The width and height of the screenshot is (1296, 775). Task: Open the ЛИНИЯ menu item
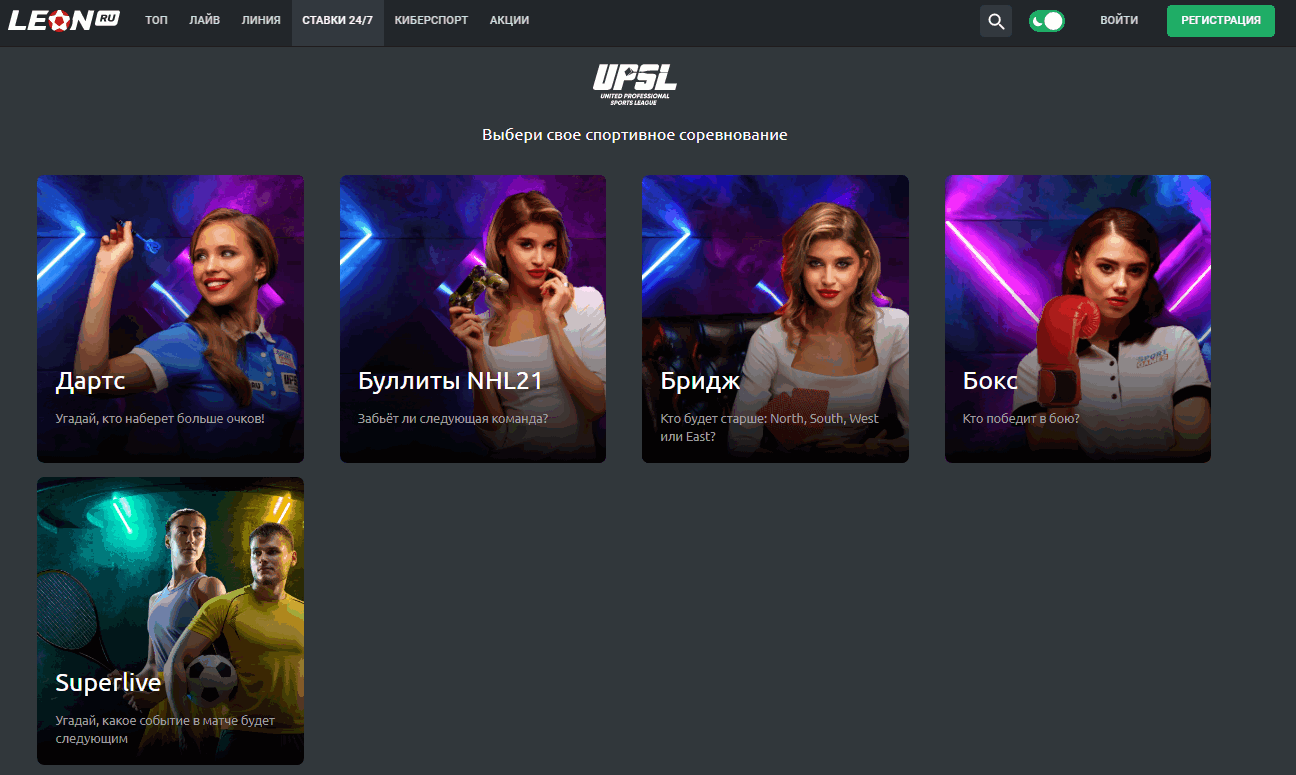click(261, 21)
